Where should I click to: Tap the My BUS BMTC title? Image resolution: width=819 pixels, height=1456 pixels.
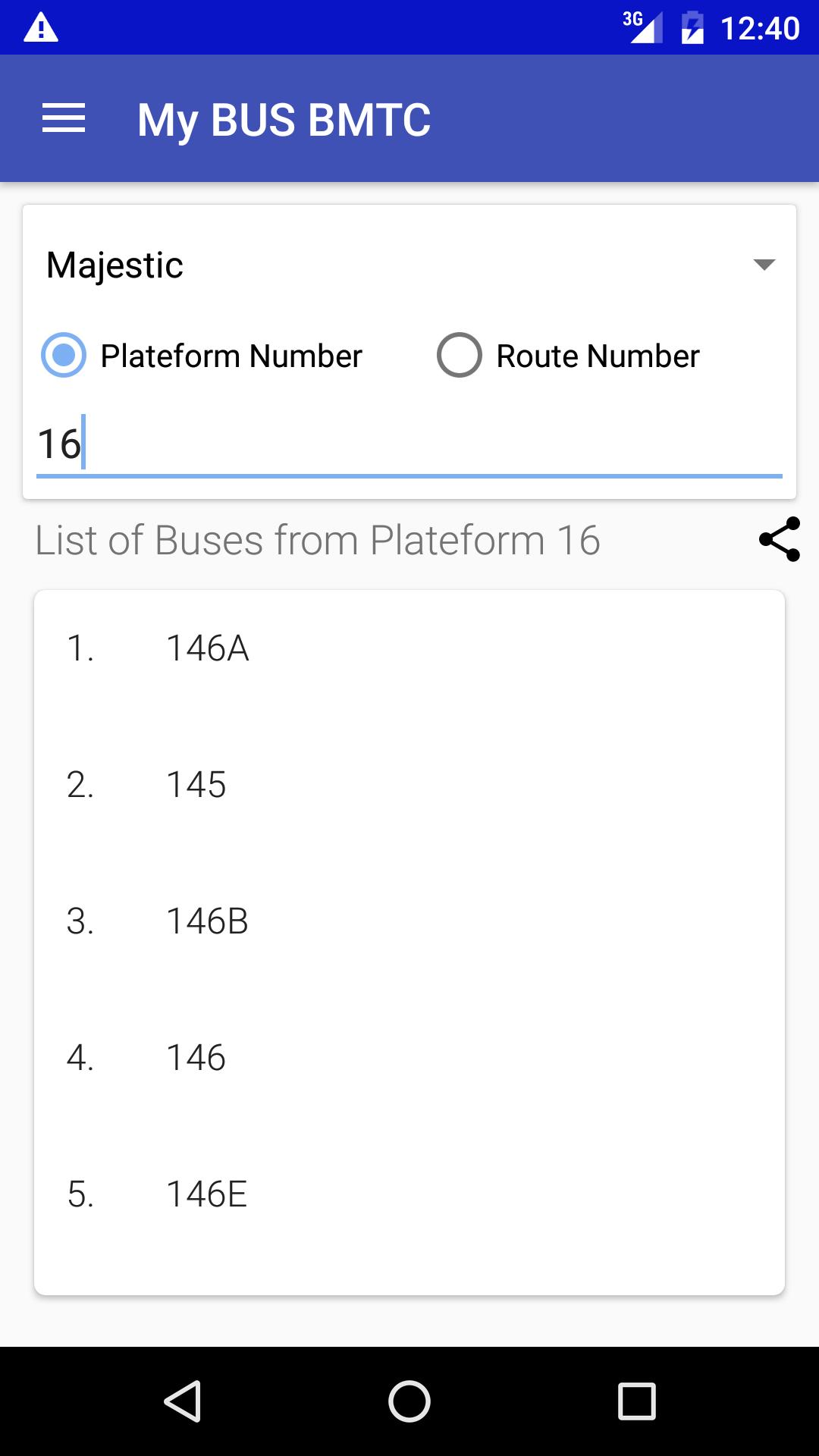pyautogui.click(x=283, y=118)
